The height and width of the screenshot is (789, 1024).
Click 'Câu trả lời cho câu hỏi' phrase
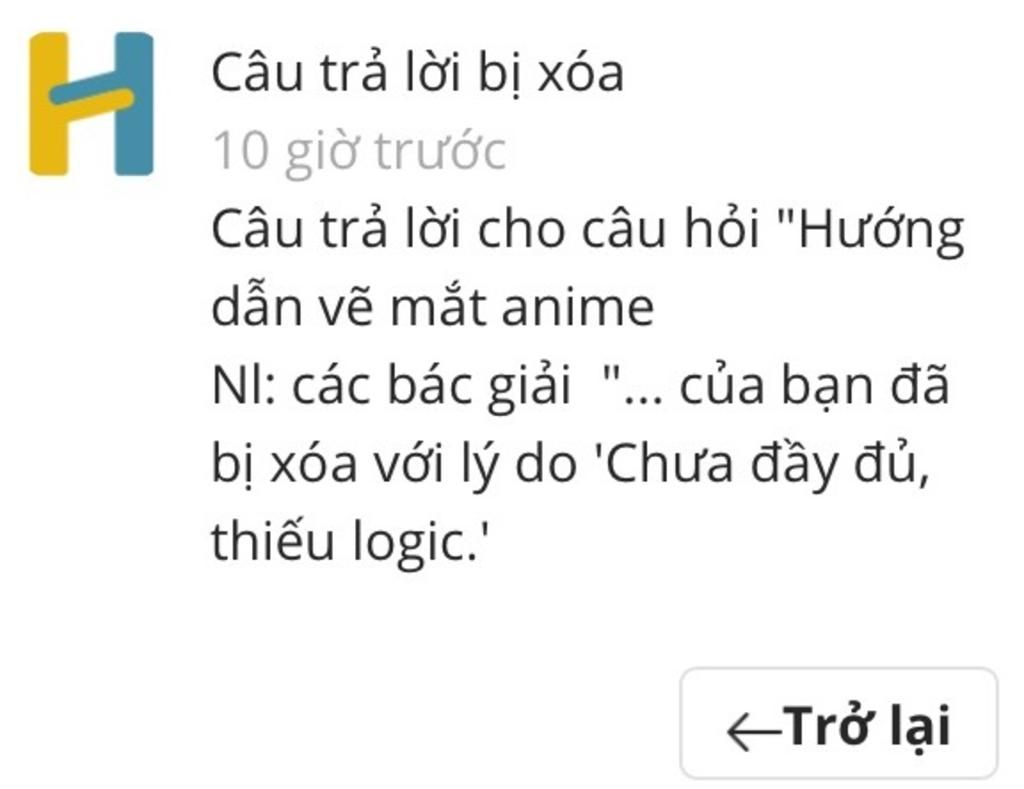(486, 230)
